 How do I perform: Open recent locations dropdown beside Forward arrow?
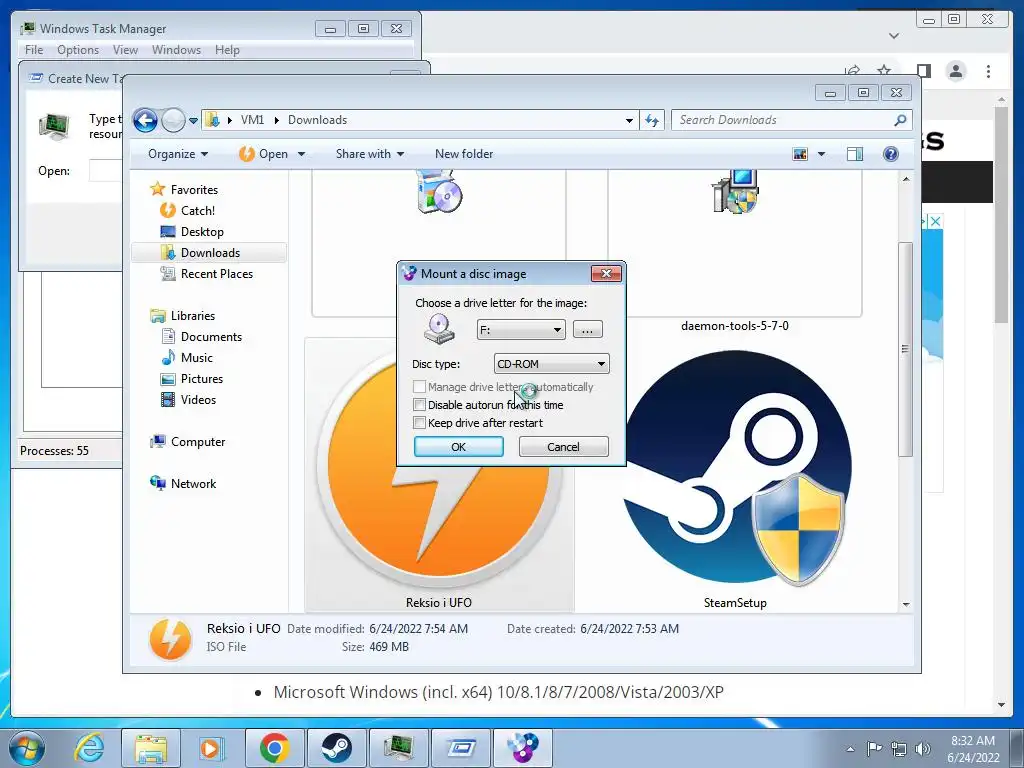tap(193, 121)
